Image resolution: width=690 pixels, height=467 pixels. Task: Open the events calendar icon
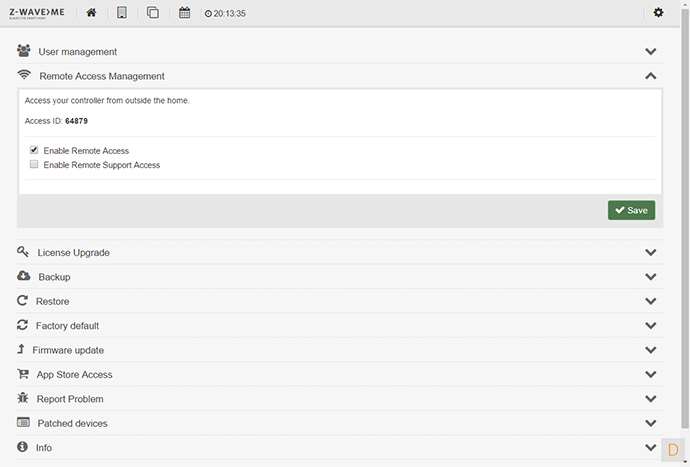(184, 13)
